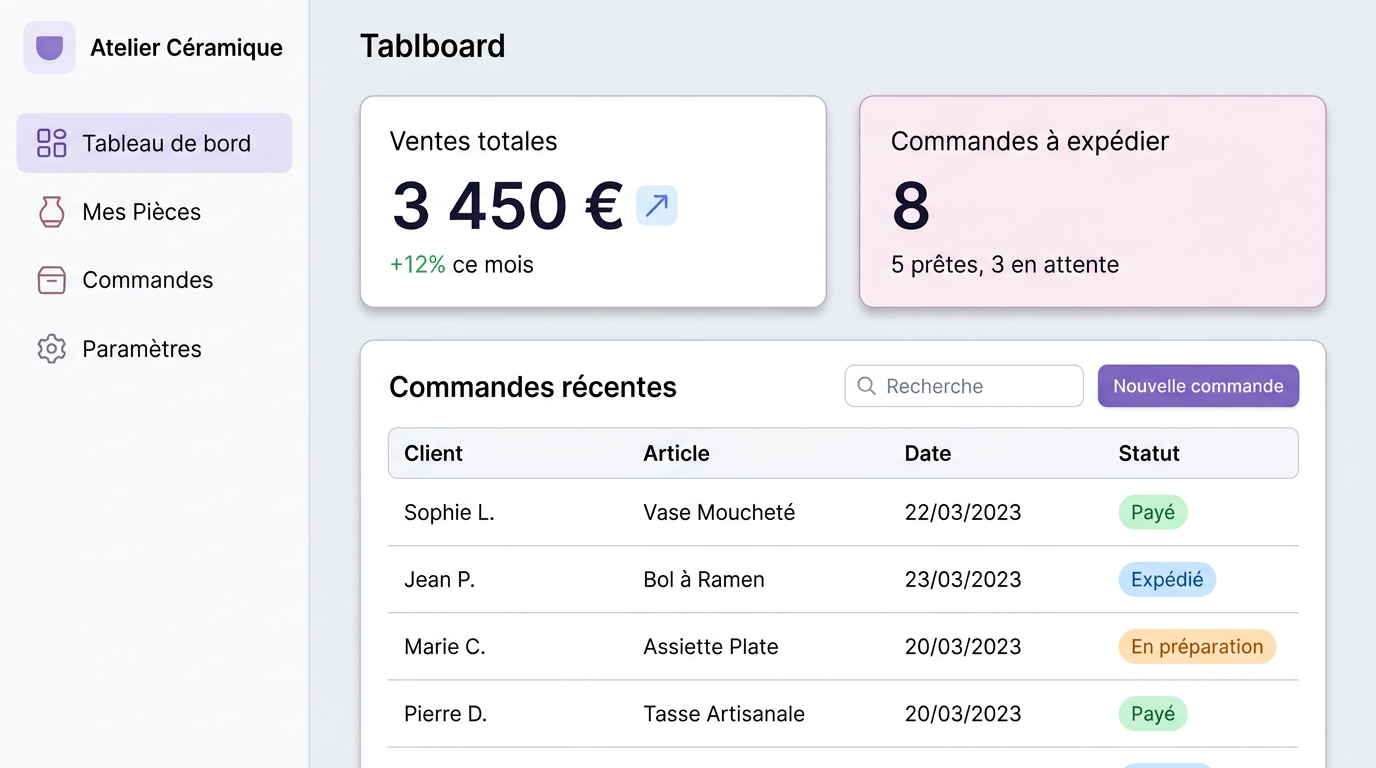Click the Payé badge in Sophie L.'s row

pos(1153,512)
